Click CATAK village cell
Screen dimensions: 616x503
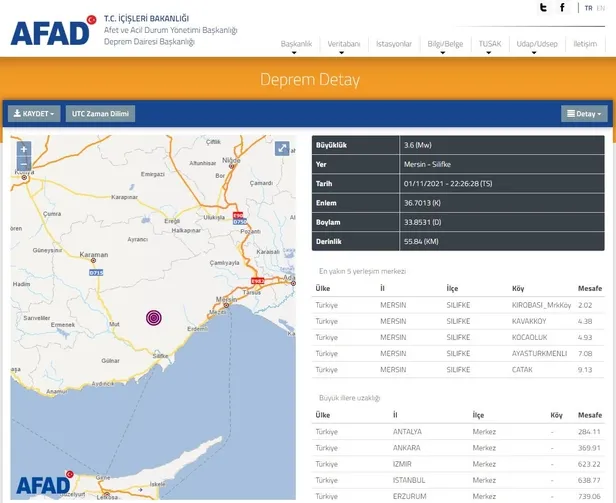point(522,369)
